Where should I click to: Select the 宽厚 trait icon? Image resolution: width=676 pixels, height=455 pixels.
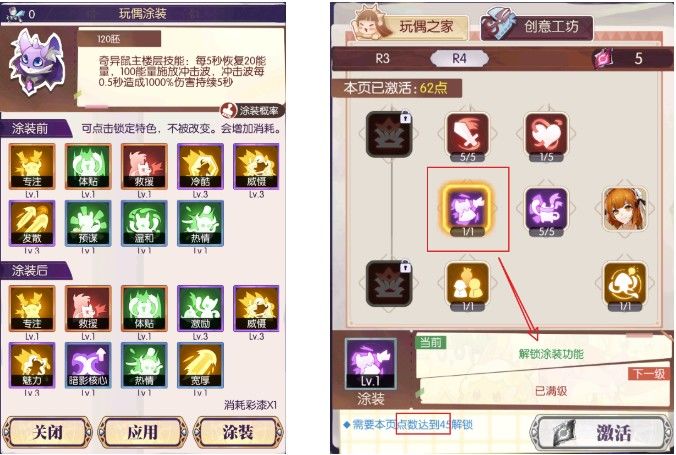click(x=200, y=365)
